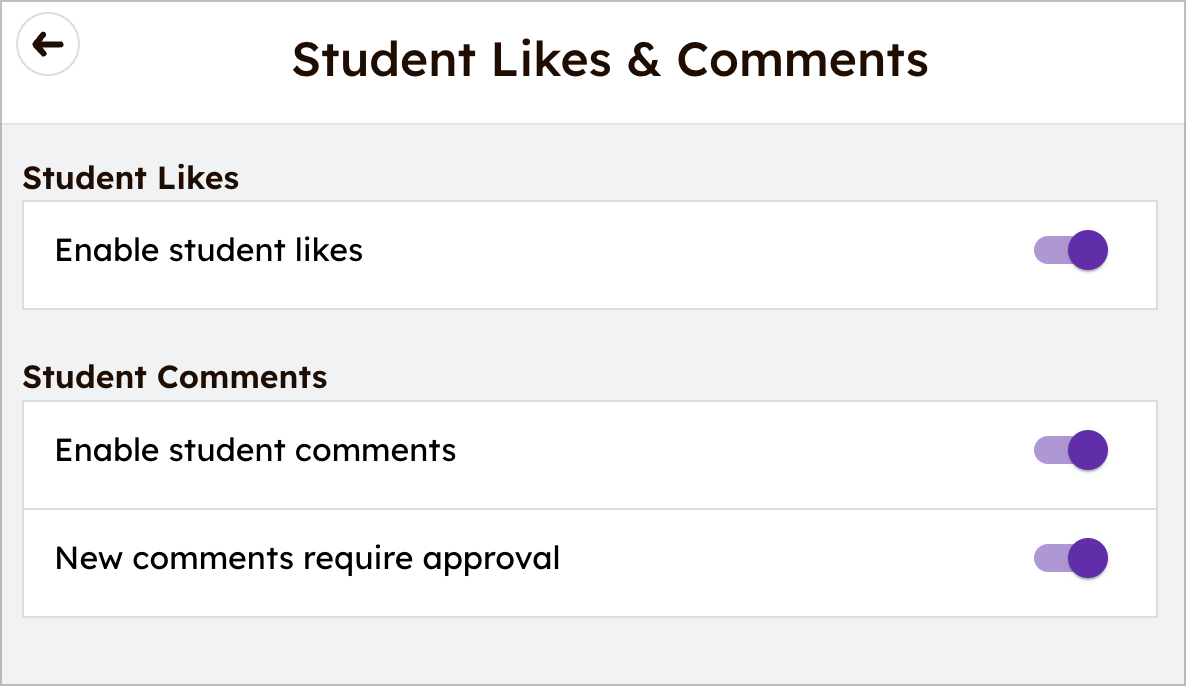The width and height of the screenshot is (1186, 686).
Task: Click the "Enable student comments" label text
Action: tap(255, 450)
